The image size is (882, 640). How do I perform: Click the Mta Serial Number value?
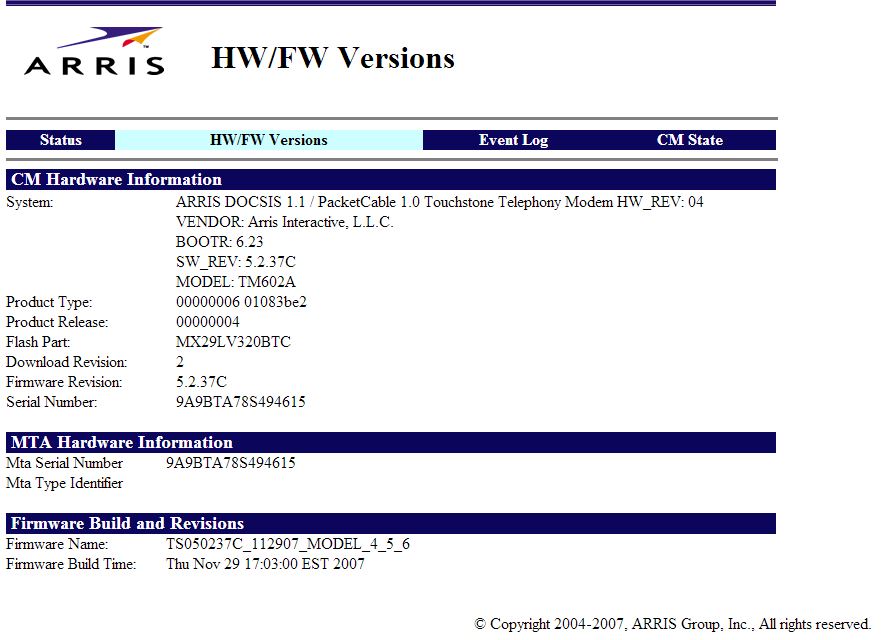(x=231, y=463)
